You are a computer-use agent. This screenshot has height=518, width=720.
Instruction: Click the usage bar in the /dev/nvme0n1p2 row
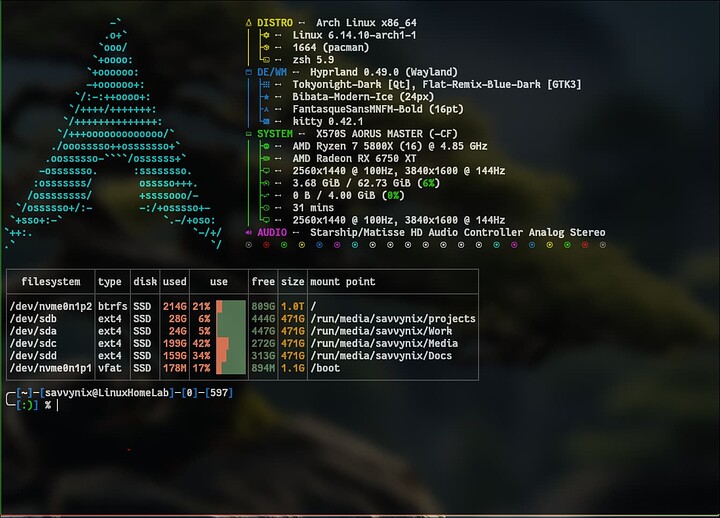[231, 306]
